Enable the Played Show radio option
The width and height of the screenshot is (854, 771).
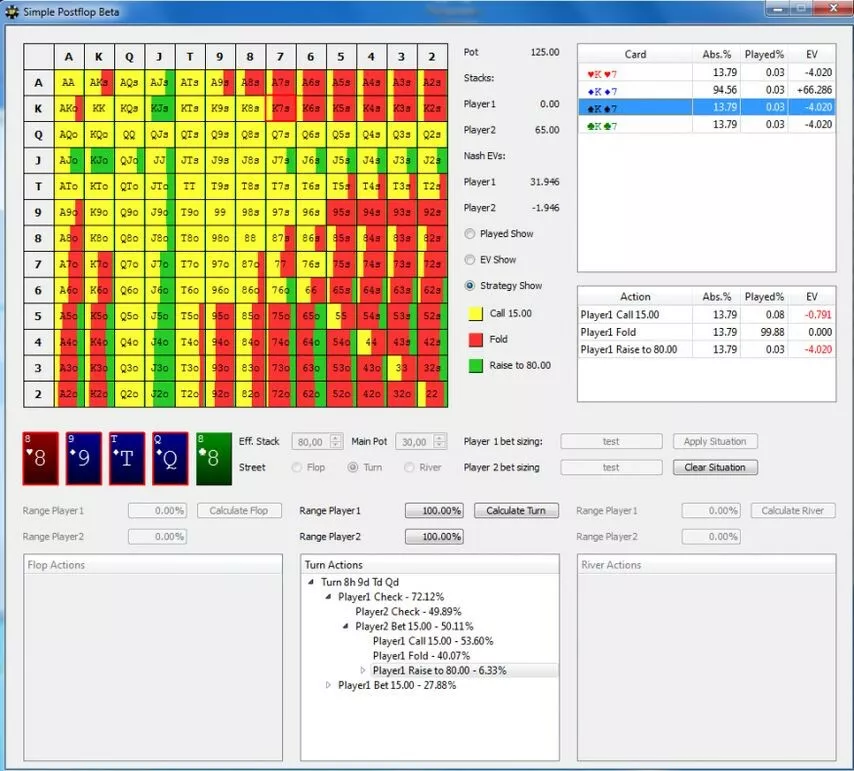tap(471, 234)
